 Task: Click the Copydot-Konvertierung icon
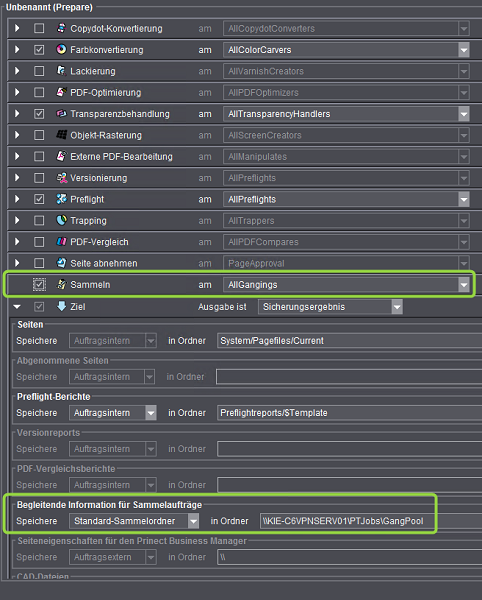pyautogui.click(x=61, y=28)
